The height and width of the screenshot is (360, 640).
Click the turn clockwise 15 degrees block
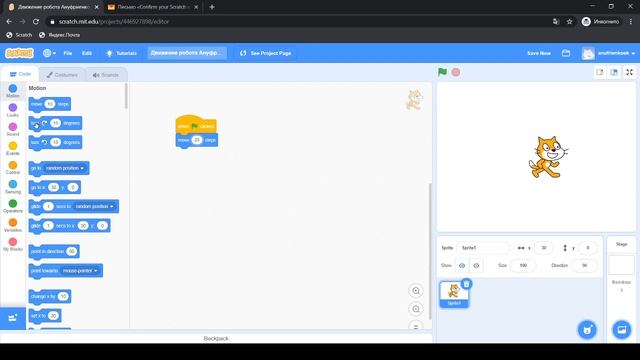[55, 123]
